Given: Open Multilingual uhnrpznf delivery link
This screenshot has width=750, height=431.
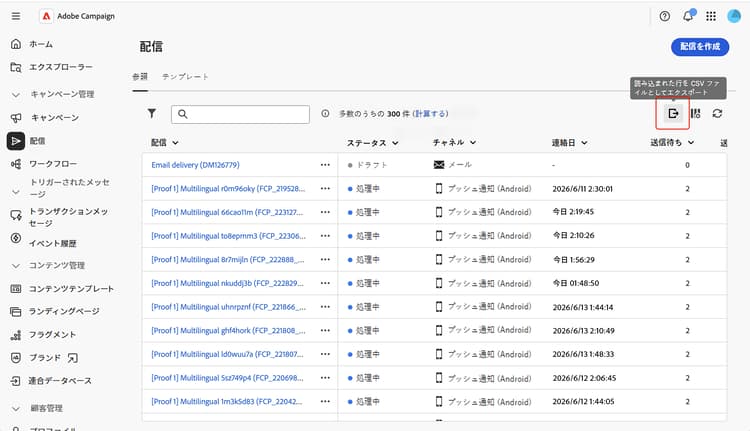Looking at the screenshot, I should tap(228, 307).
